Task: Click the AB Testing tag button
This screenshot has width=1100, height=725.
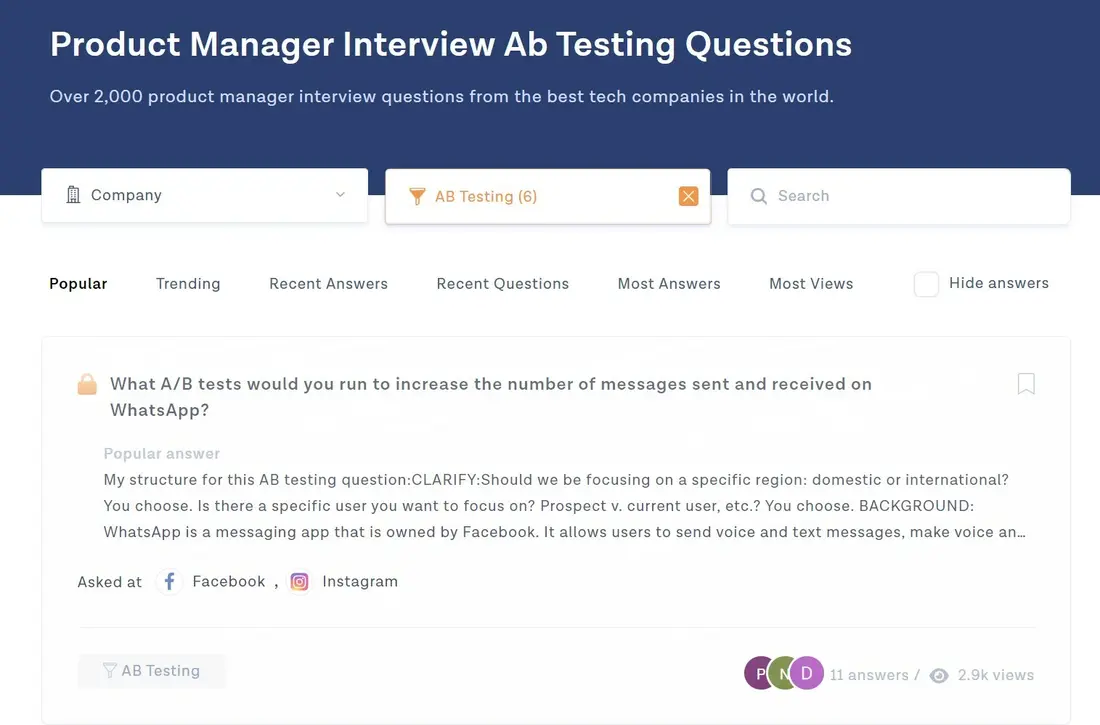Action: [152, 671]
